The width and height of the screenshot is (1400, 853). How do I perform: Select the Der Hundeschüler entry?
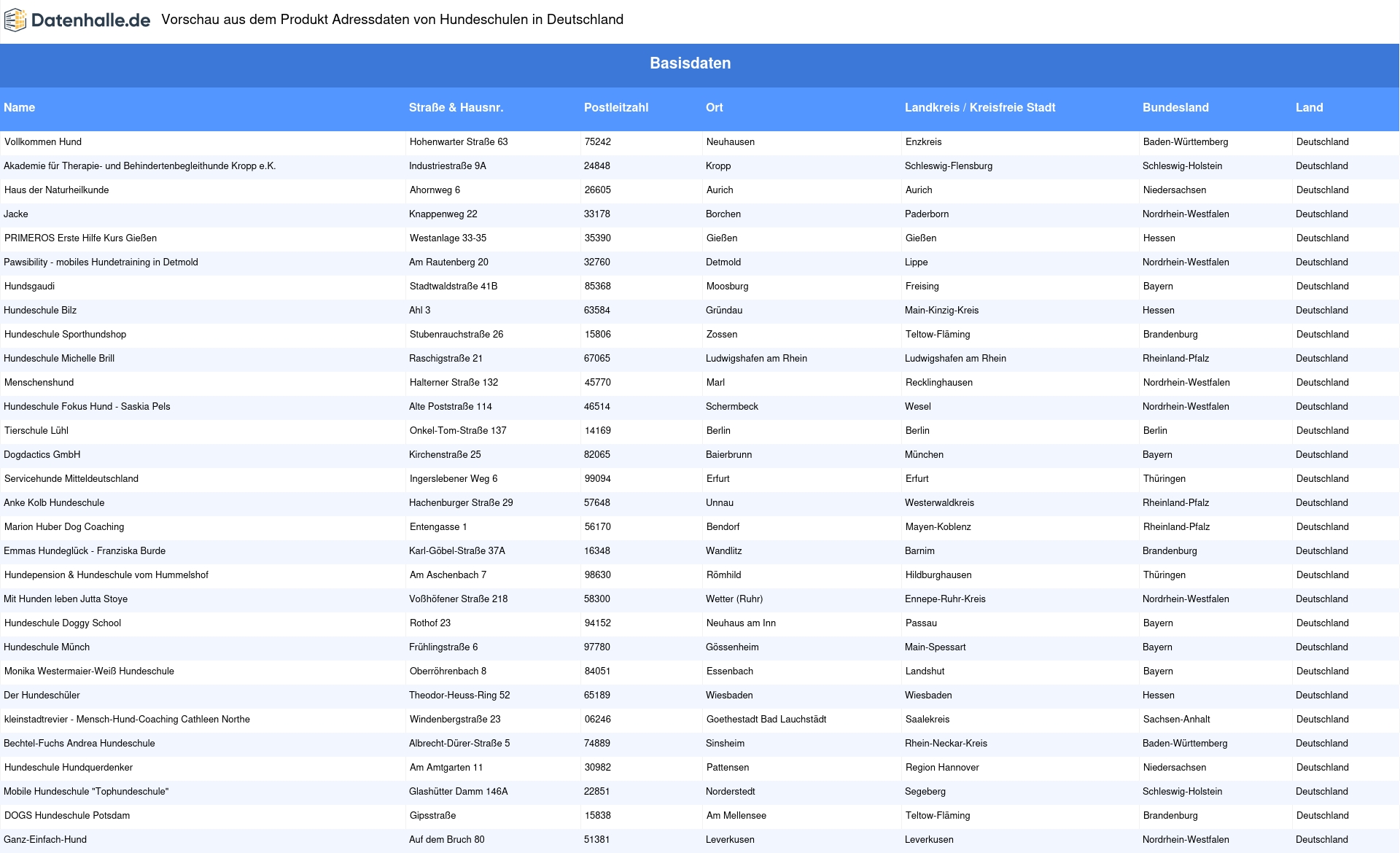(42, 696)
